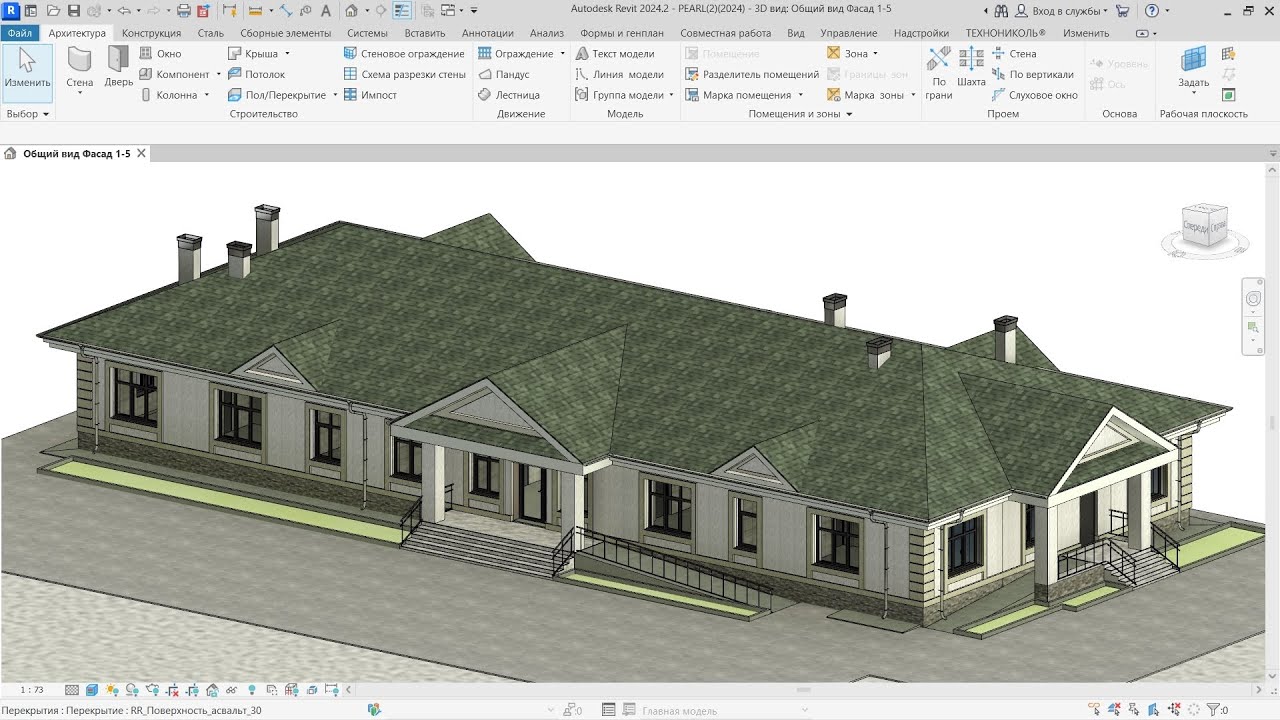Choose the Пандус ramp tool
The image size is (1280, 720).
[x=504, y=74]
